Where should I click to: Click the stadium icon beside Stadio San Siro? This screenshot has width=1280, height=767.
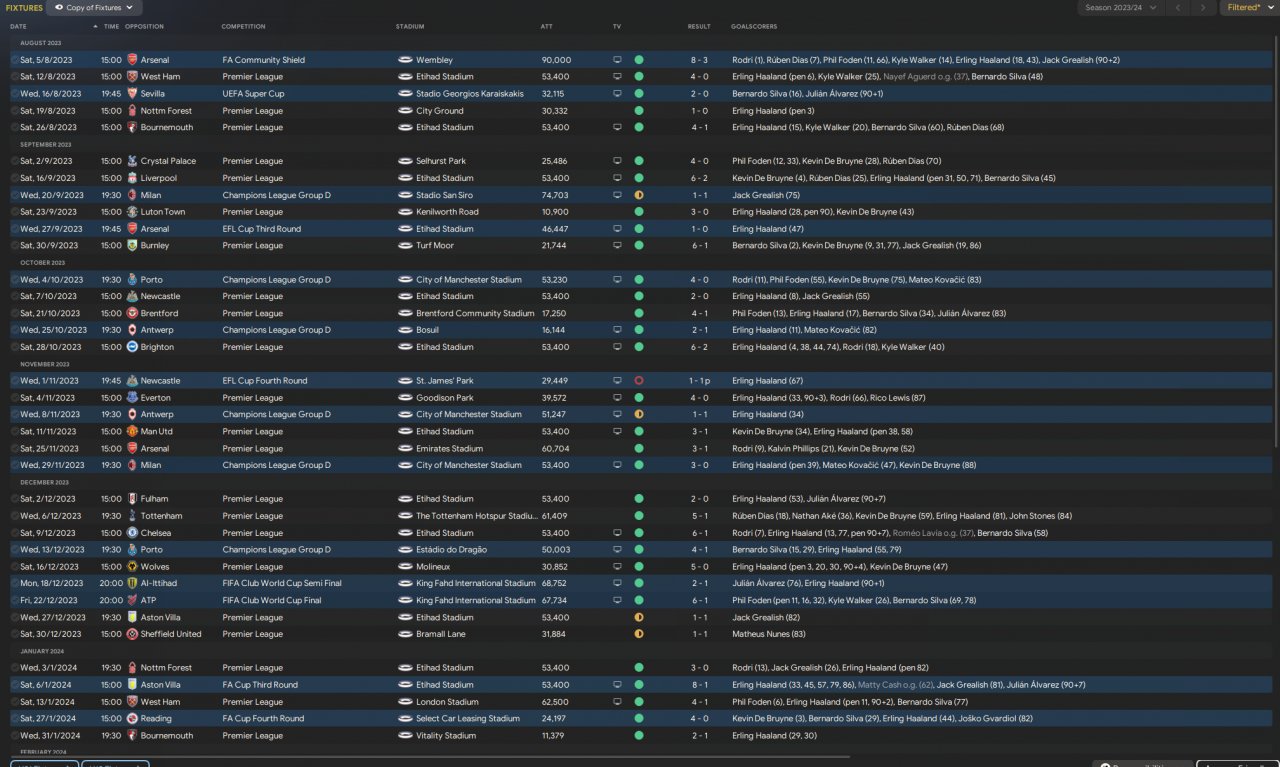click(x=405, y=195)
